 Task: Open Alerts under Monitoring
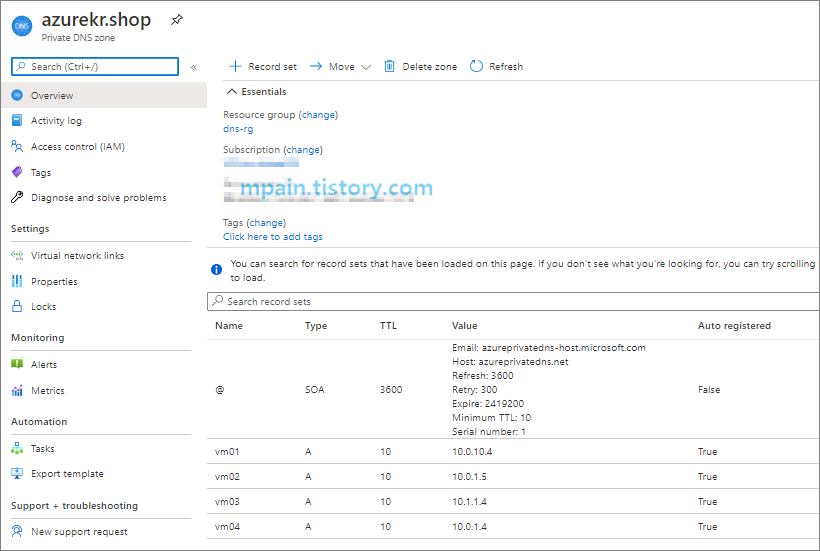pos(44,364)
